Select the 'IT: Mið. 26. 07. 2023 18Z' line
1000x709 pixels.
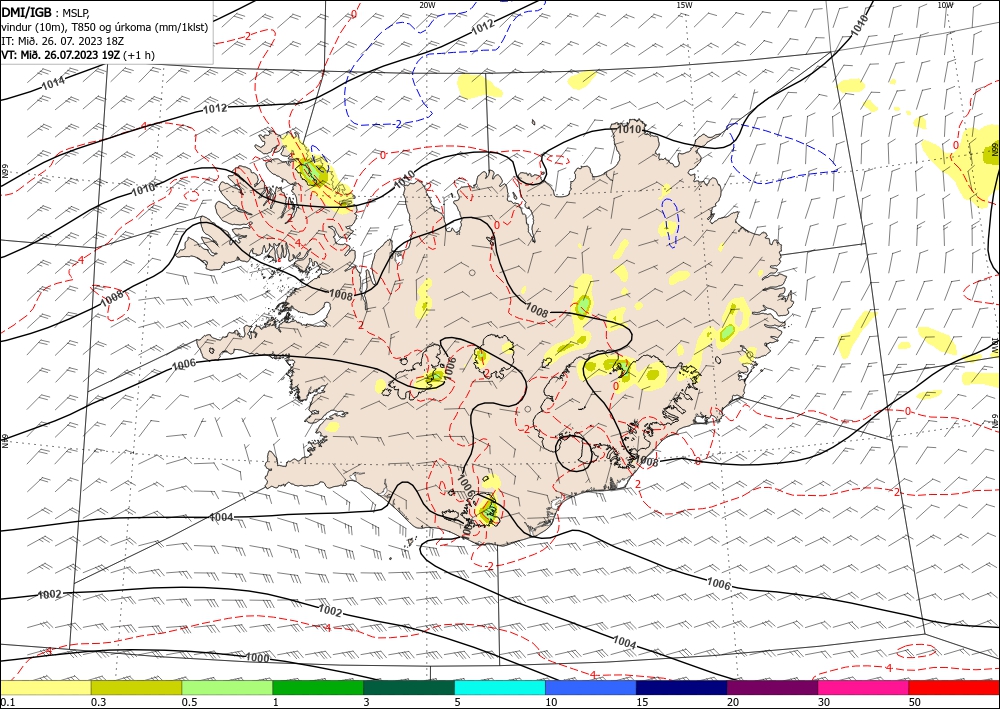pyautogui.click(x=62, y=41)
